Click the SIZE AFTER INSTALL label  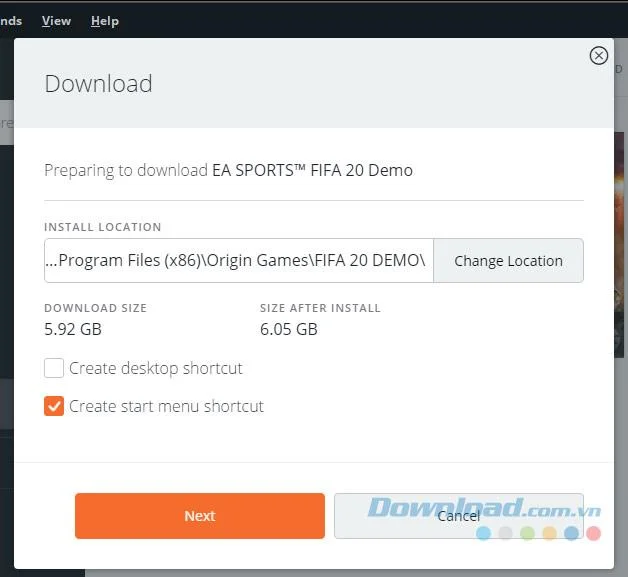point(320,308)
